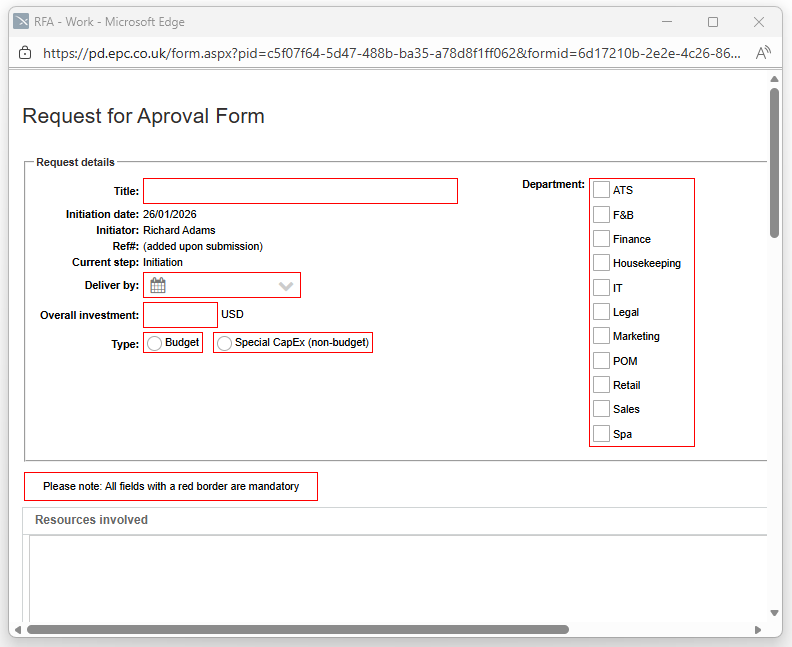Enable the IT department checkbox
Viewport: 792px width, 647px height.
[x=601, y=288]
